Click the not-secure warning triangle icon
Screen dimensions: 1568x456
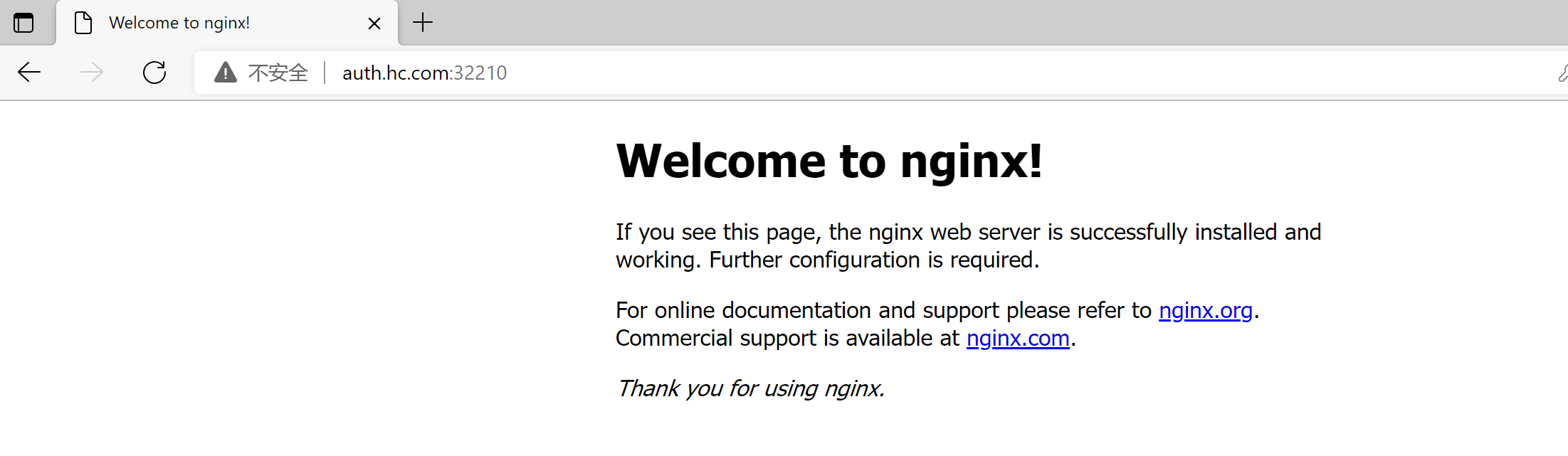(226, 72)
